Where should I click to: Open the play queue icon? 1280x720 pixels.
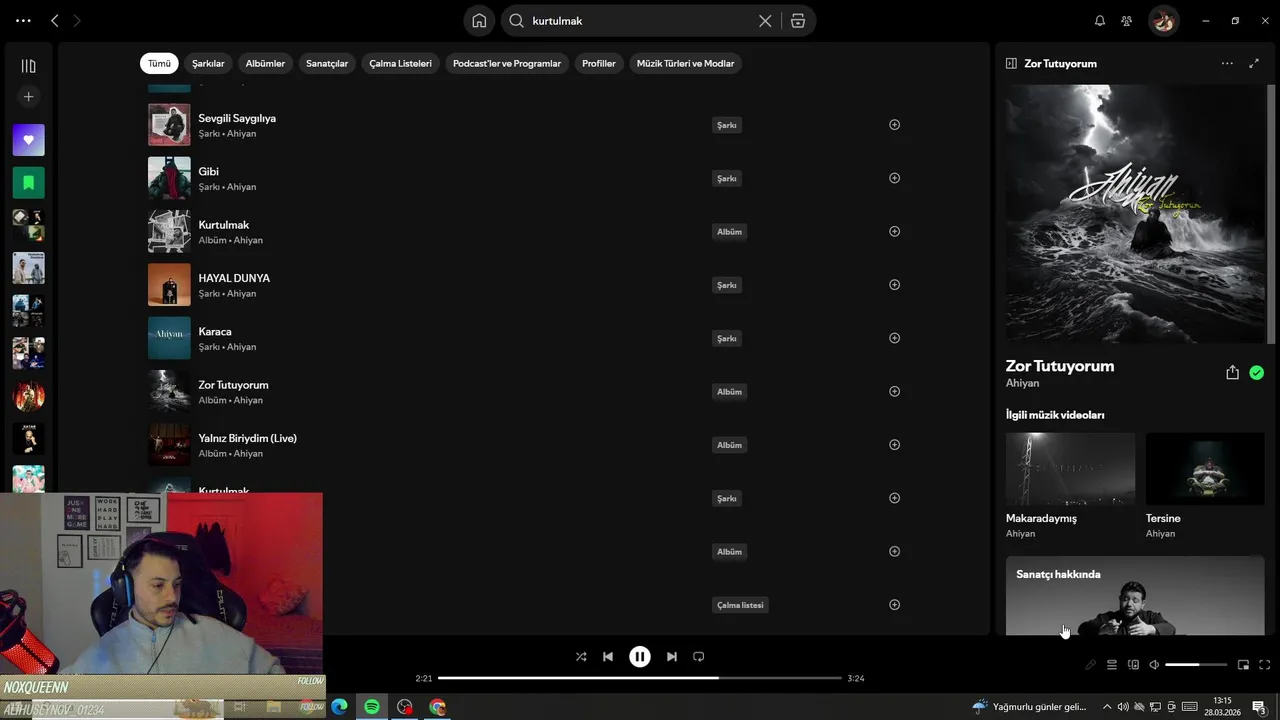[1112, 665]
